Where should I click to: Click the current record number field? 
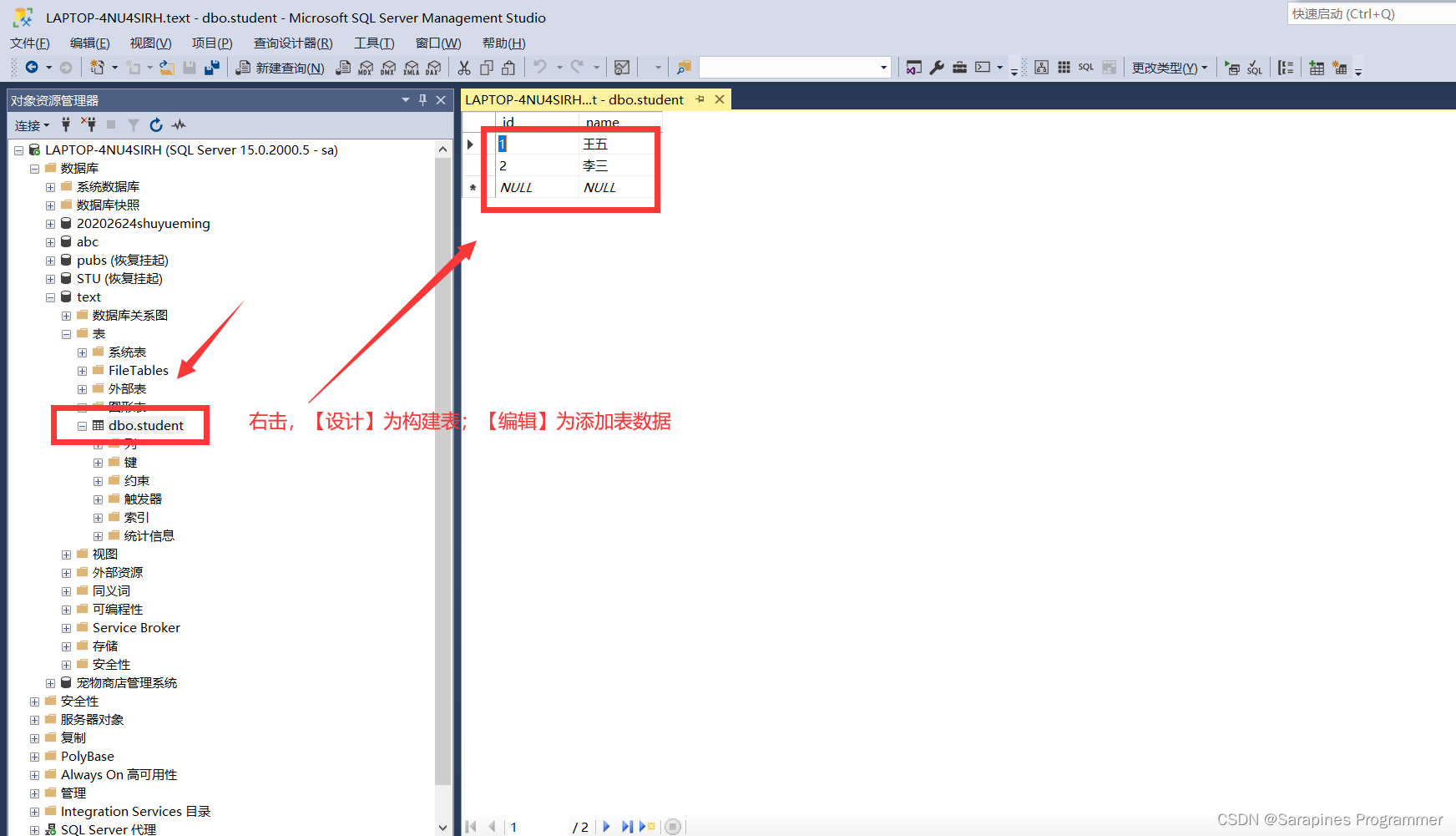pos(538,827)
